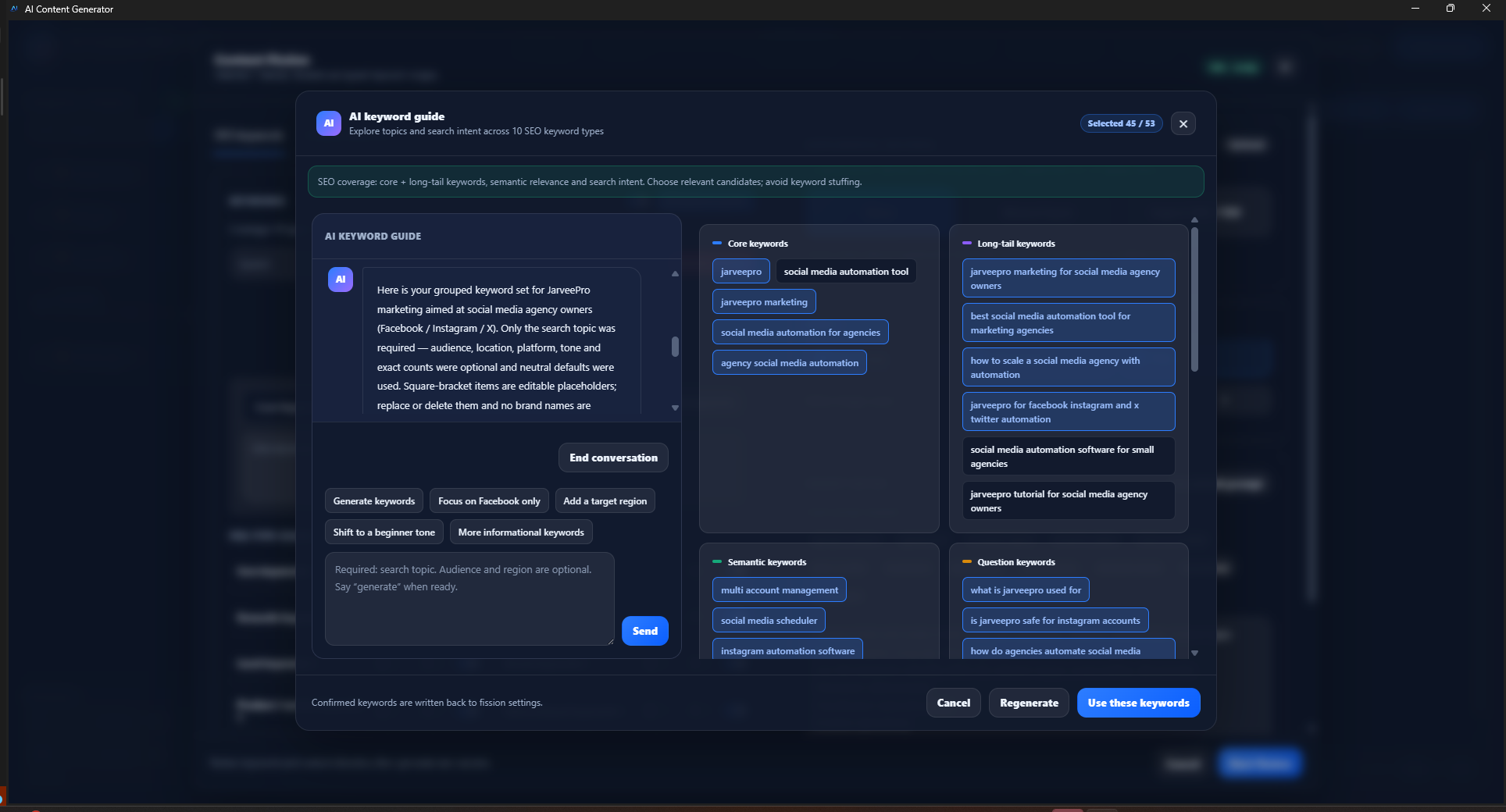Click the keyword panel scroll down arrow

(1194, 653)
